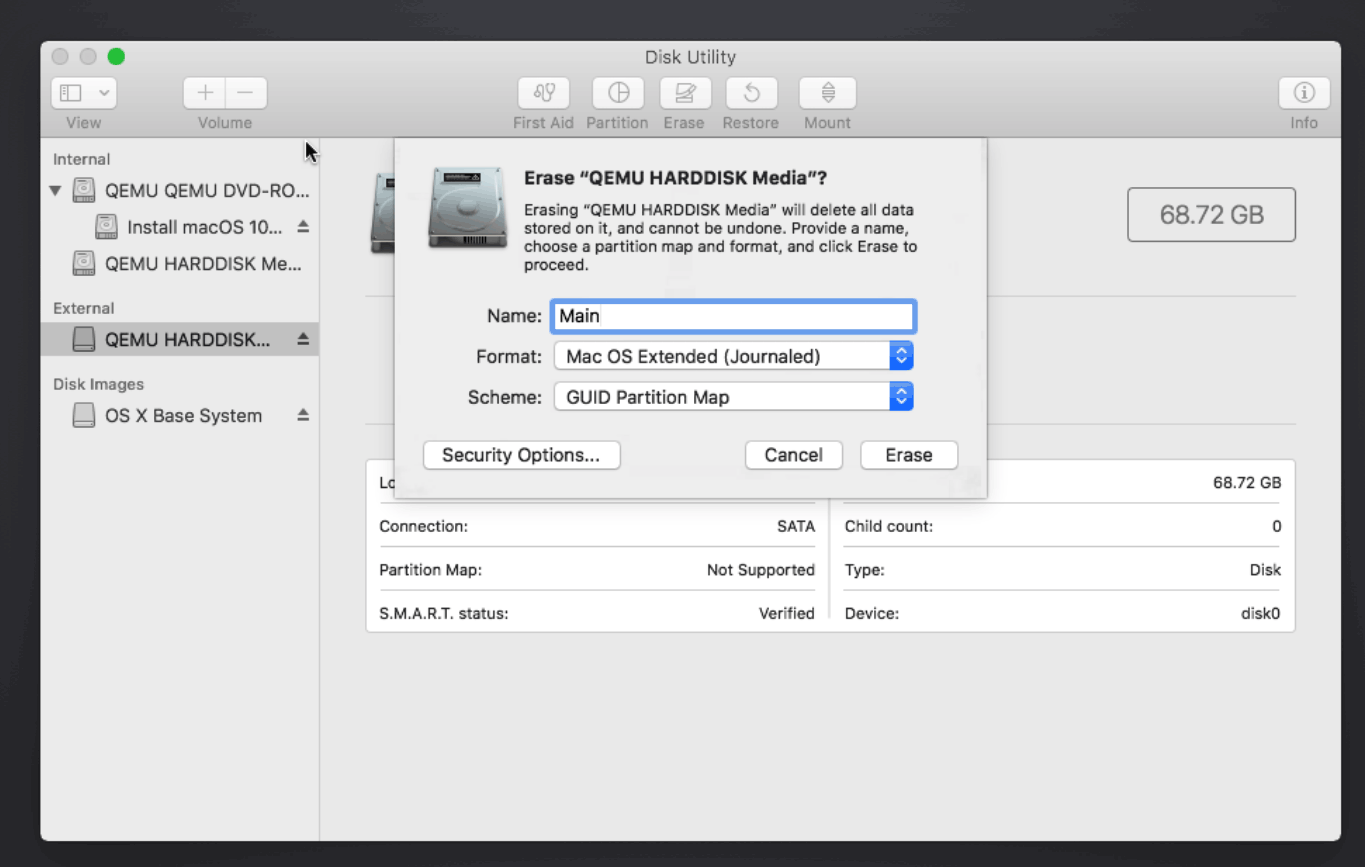The height and width of the screenshot is (867, 1365).
Task: Click the Type value Disk
Action: click(1265, 570)
